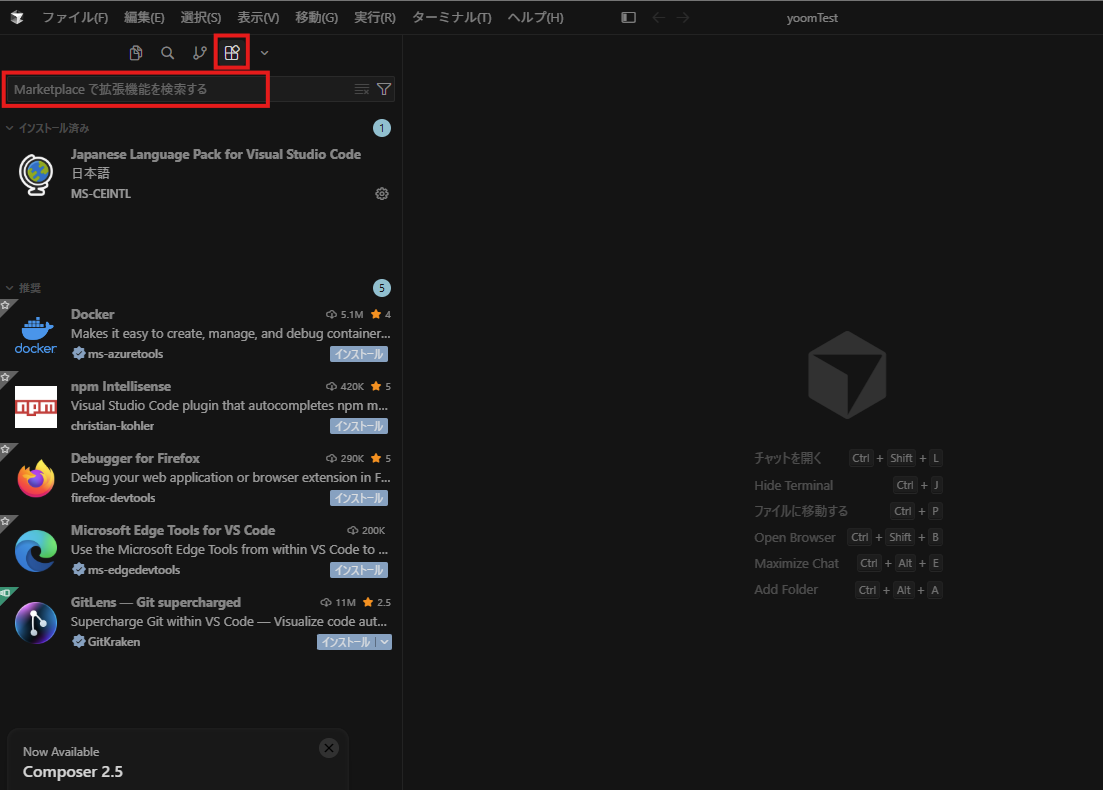The width and height of the screenshot is (1103, 790).
Task: Click the GitLens logo icon
Action: click(x=36, y=623)
